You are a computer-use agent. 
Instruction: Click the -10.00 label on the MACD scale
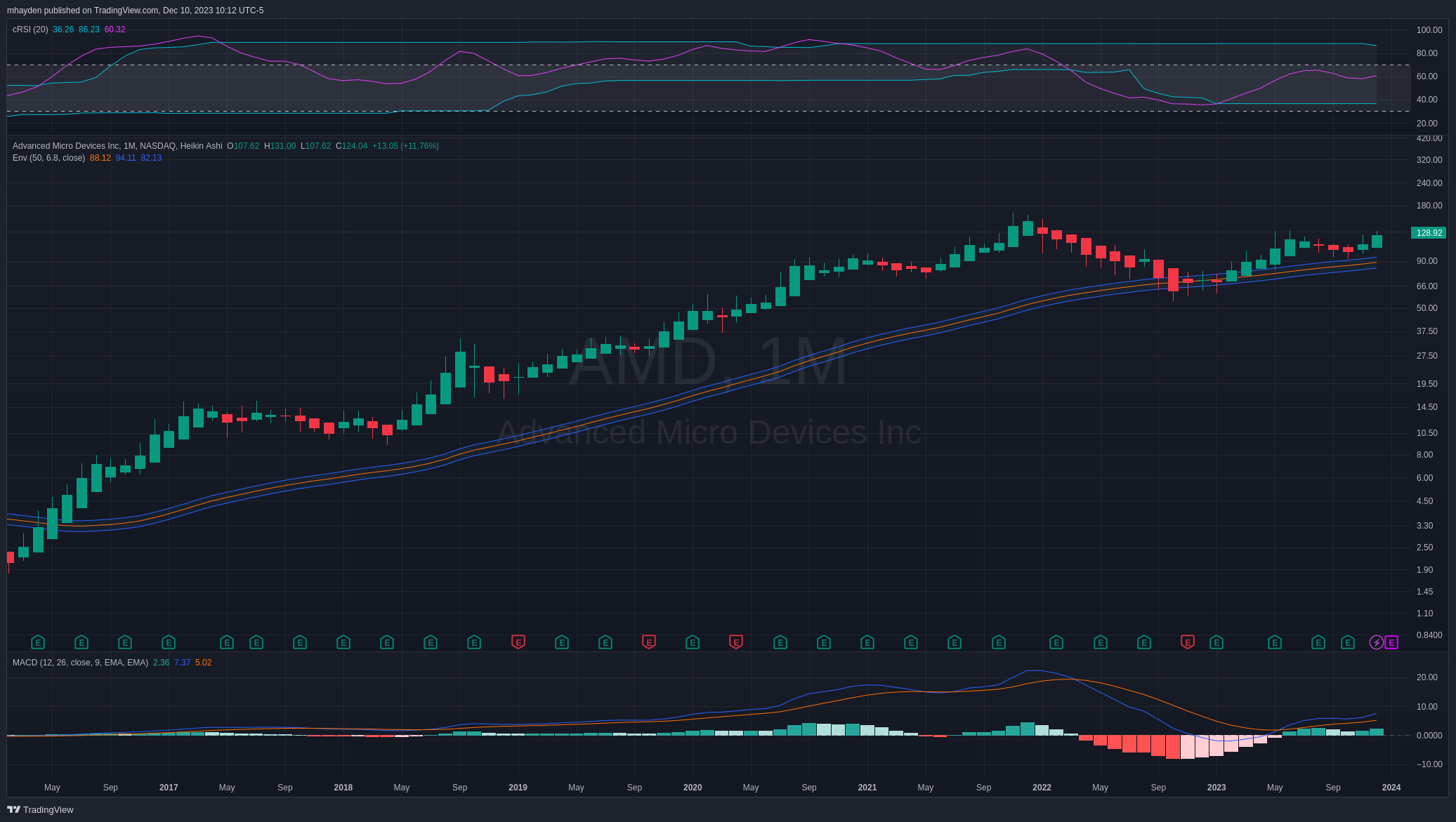(1428, 764)
